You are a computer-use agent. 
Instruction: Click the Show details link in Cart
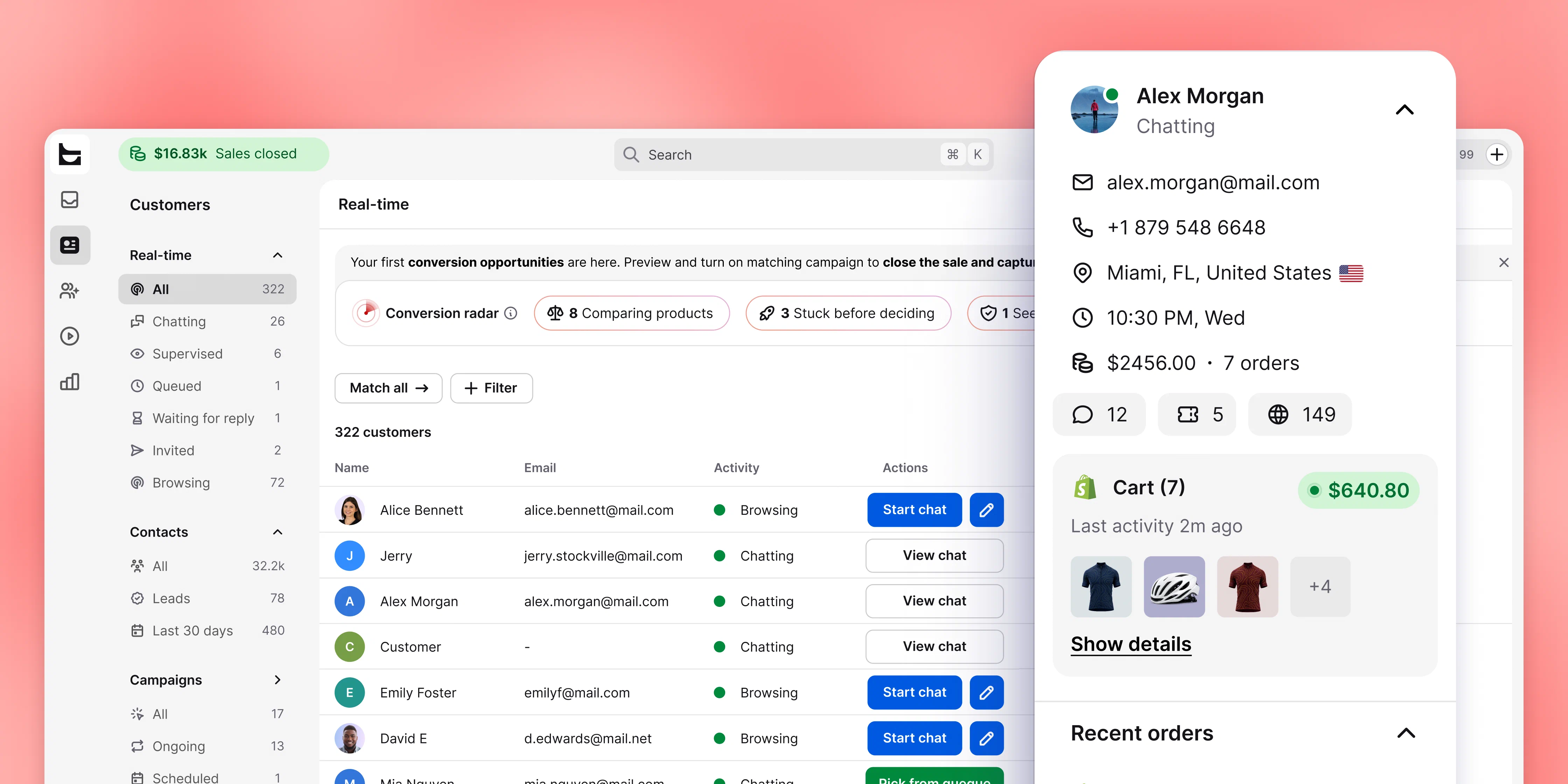pos(1131,644)
